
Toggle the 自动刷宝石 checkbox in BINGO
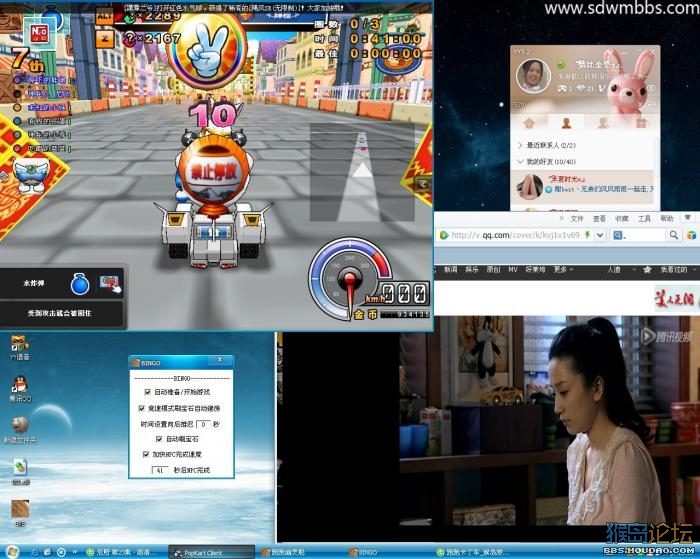click(159, 439)
